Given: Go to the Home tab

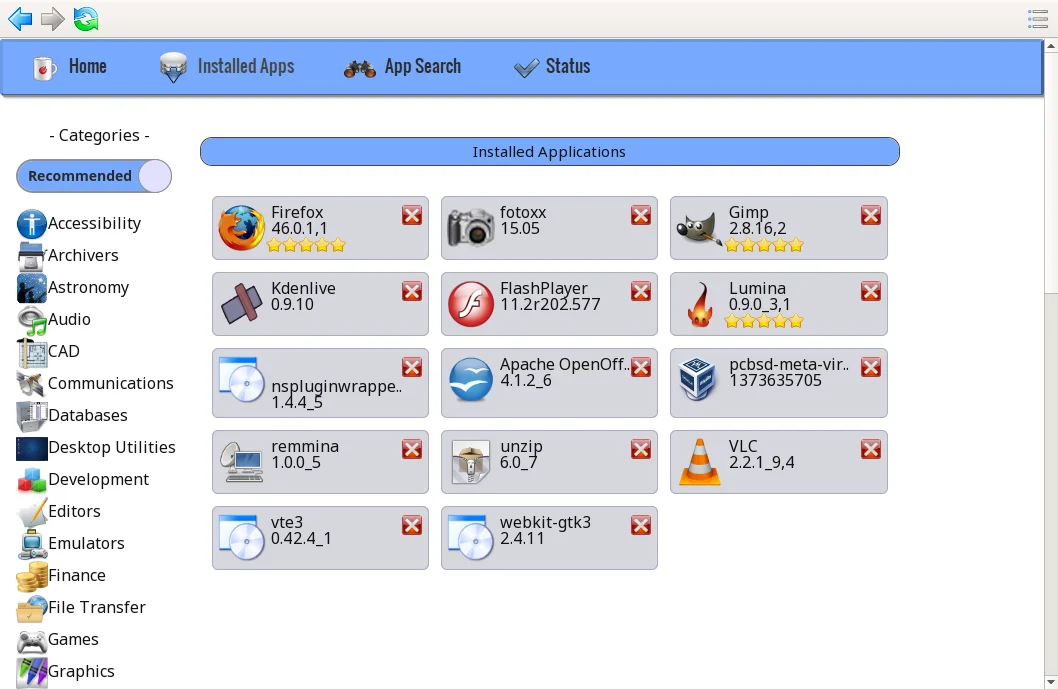Looking at the screenshot, I should (x=70, y=67).
